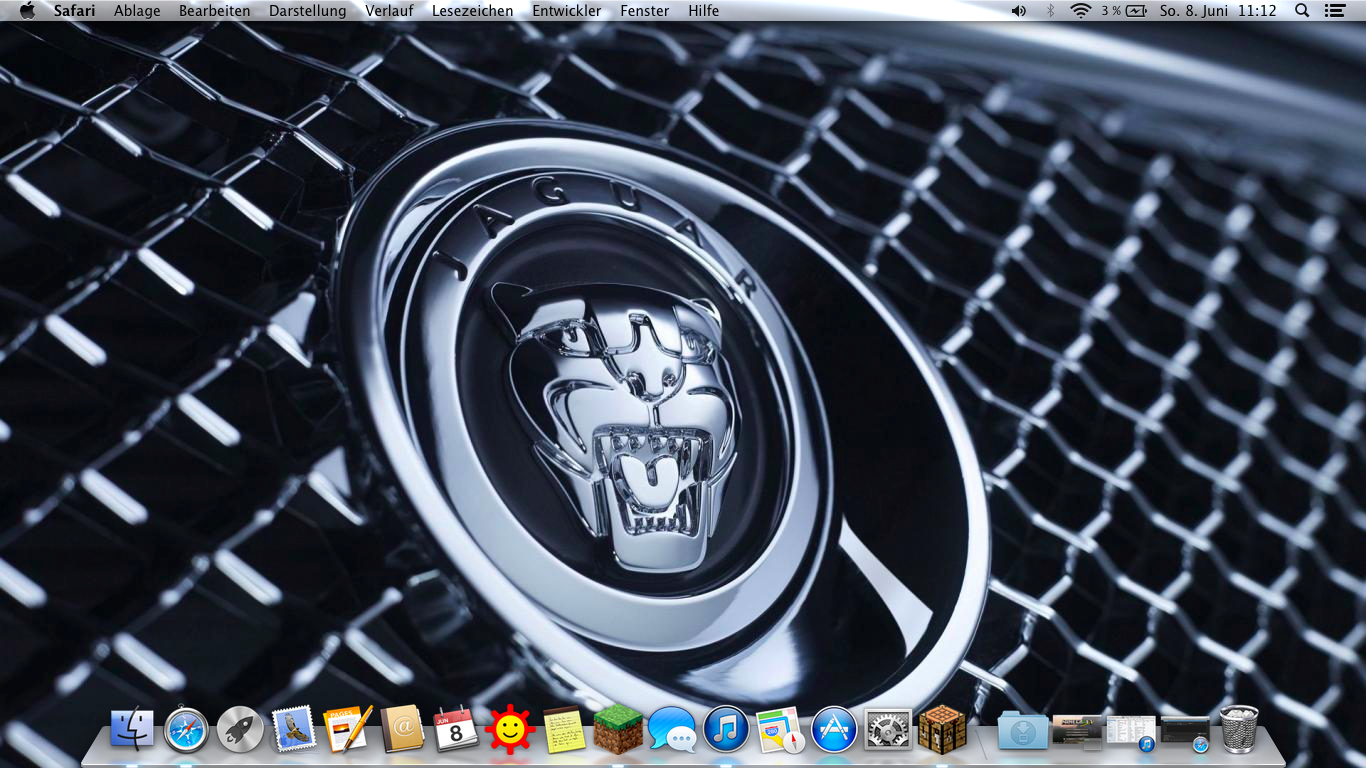Image resolution: width=1366 pixels, height=768 pixels.
Task: Open the Safari application menu
Action: [75, 10]
